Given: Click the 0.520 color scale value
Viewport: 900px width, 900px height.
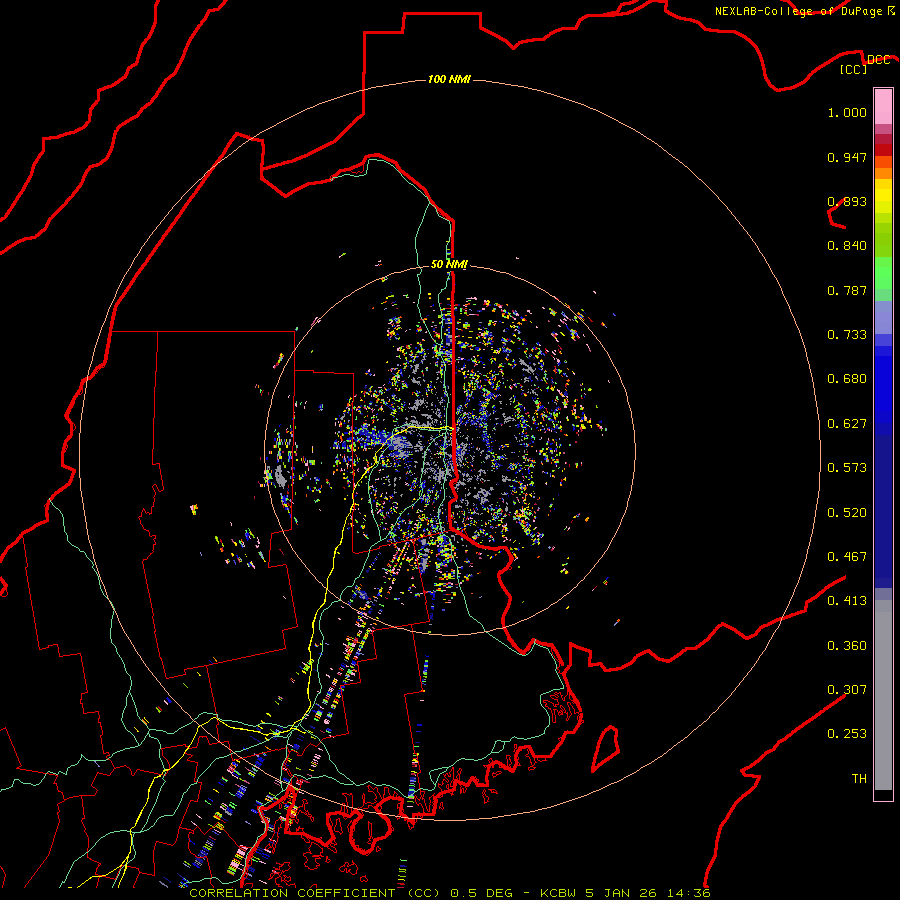Looking at the screenshot, I should point(847,513).
